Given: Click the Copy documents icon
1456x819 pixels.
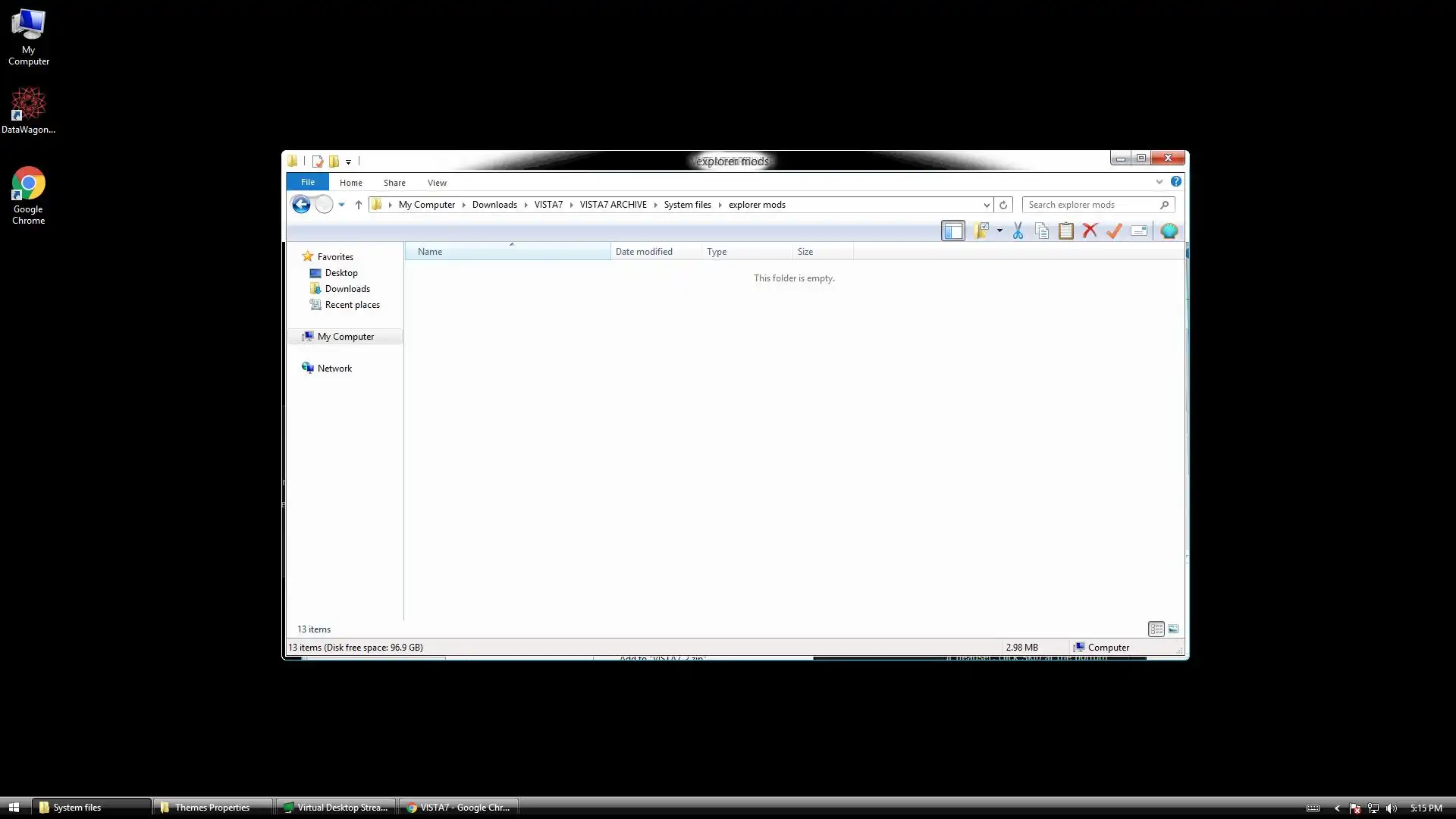Looking at the screenshot, I should pyautogui.click(x=1042, y=231).
